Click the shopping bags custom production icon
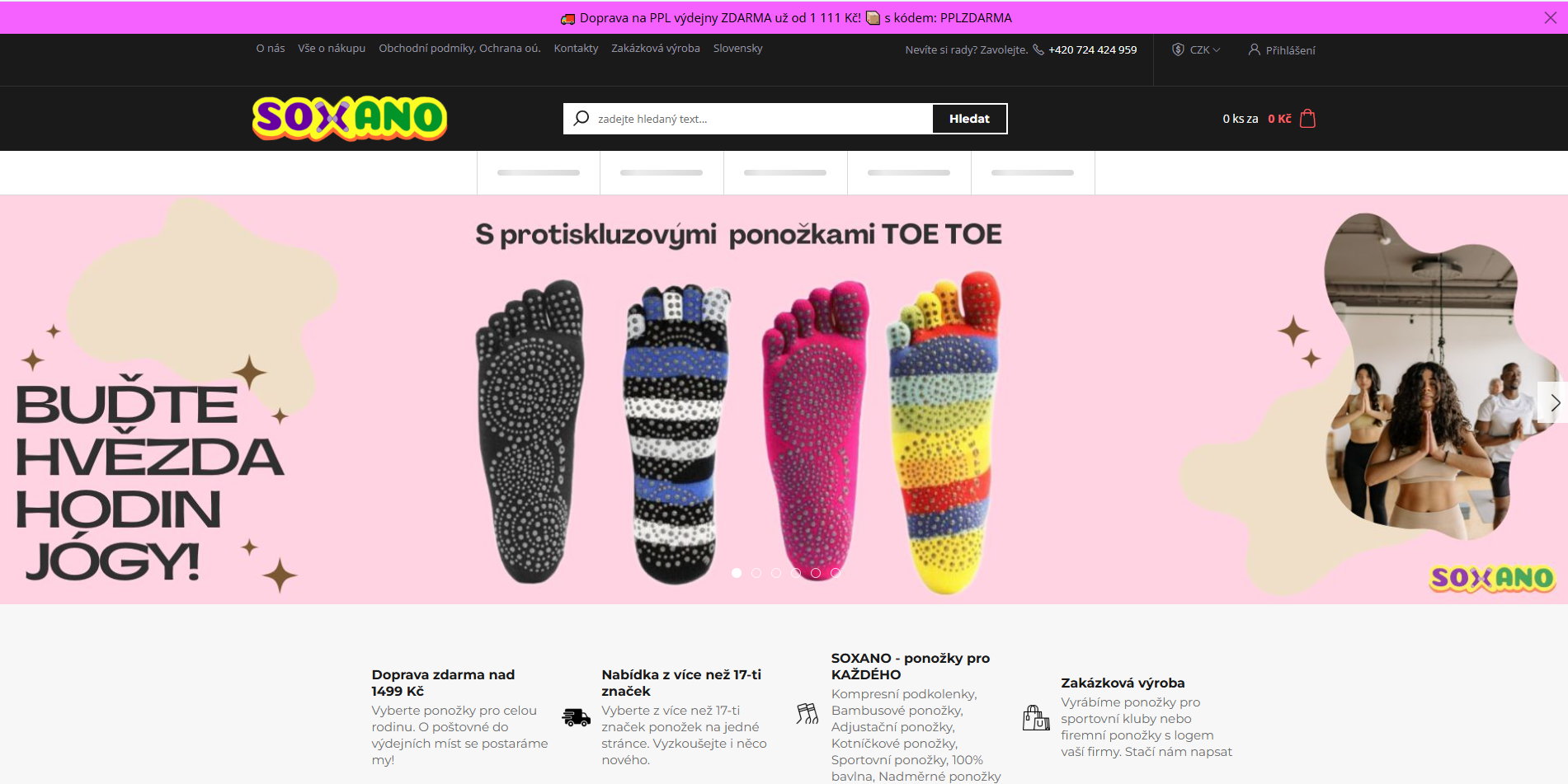The height and width of the screenshot is (784, 1568). [1036, 717]
